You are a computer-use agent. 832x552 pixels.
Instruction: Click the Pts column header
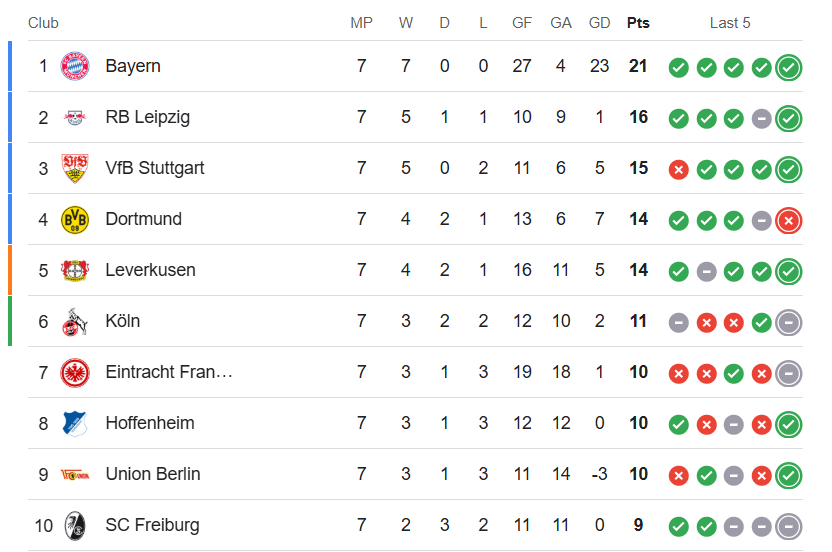coord(638,23)
